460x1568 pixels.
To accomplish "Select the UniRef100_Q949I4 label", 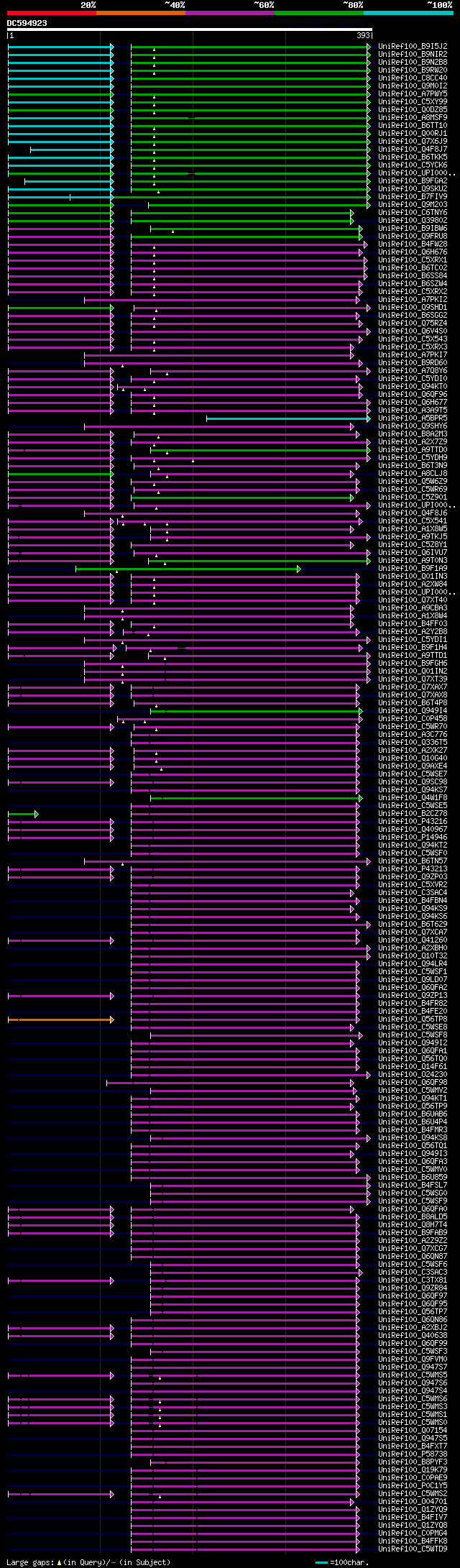I will [413, 710].
